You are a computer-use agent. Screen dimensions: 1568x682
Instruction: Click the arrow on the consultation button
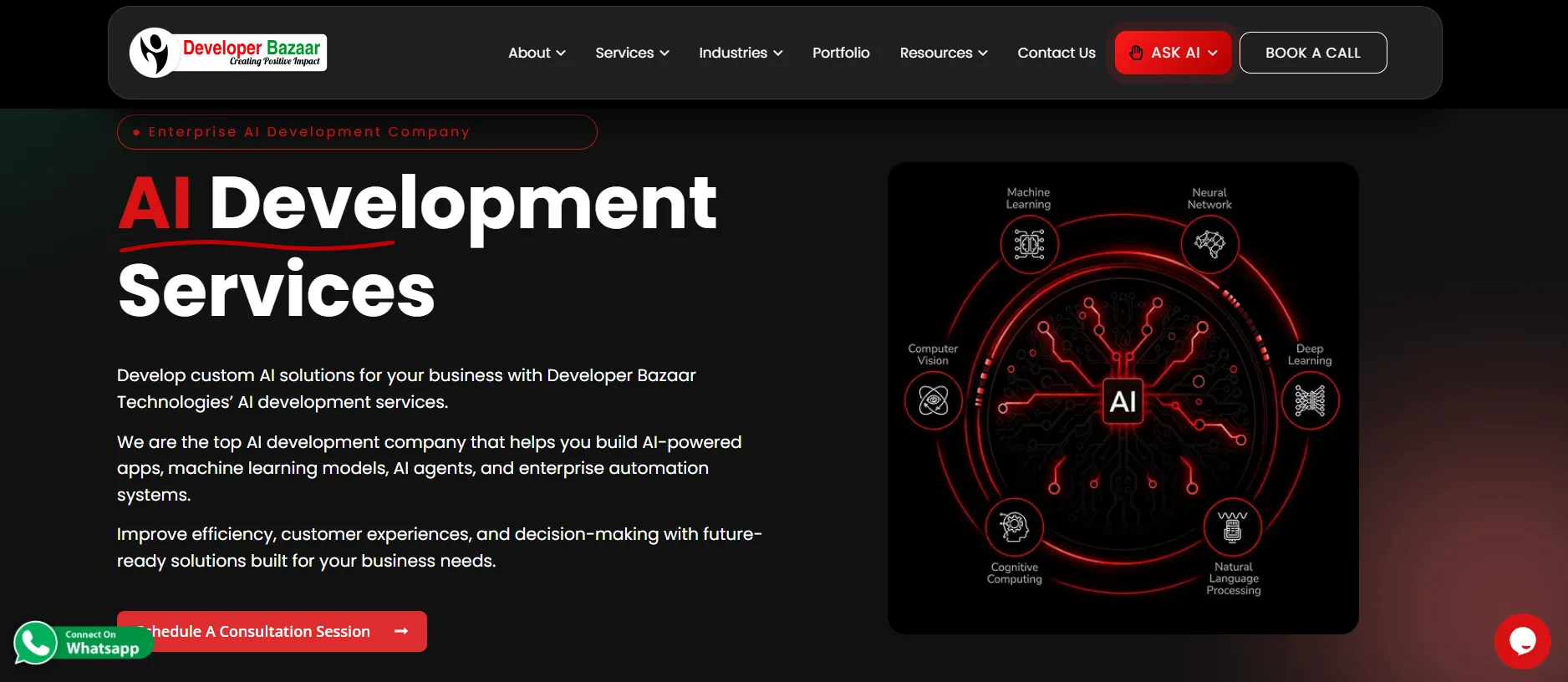click(x=401, y=631)
